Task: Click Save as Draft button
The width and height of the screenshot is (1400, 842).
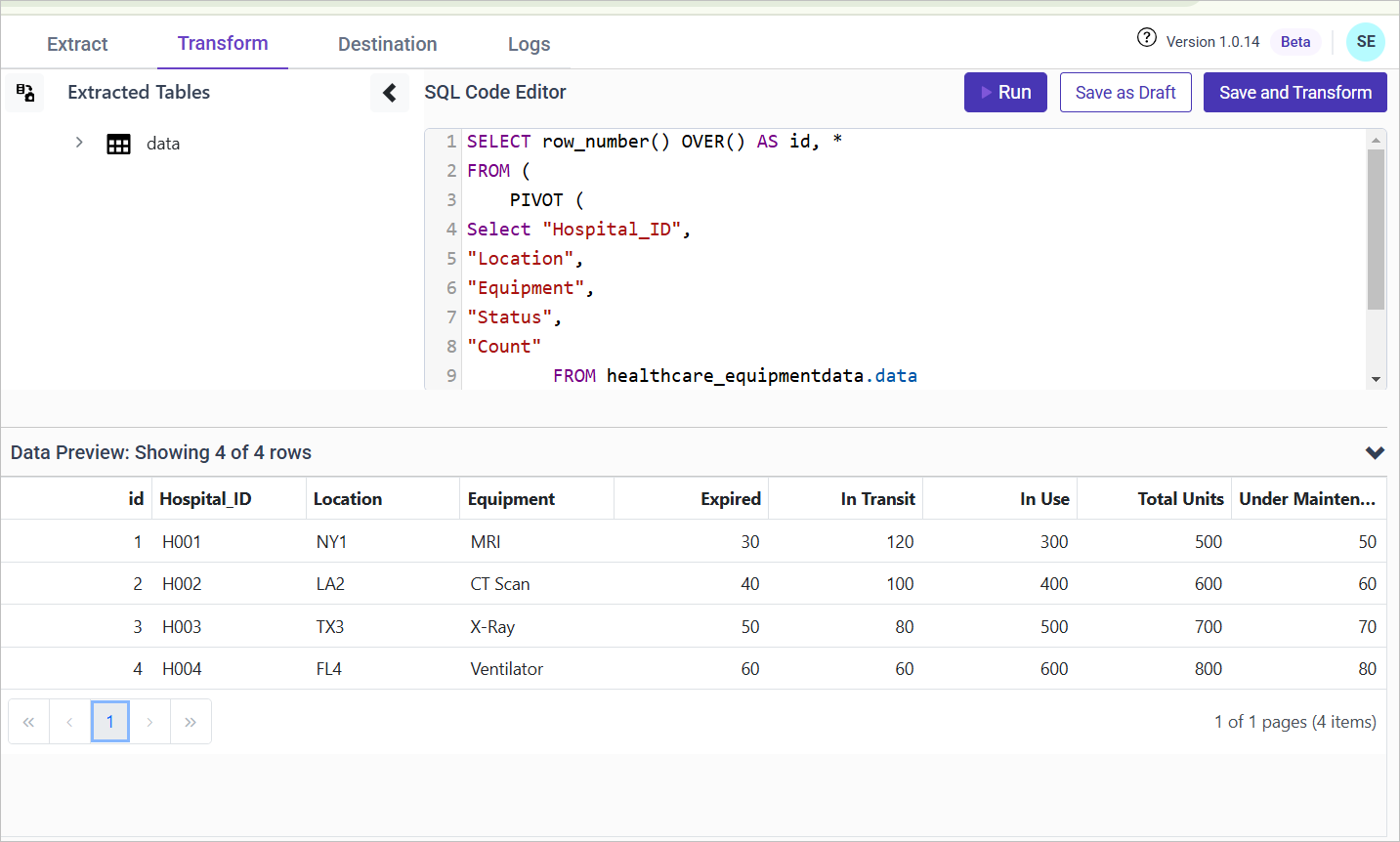Action: click(x=1125, y=93)
